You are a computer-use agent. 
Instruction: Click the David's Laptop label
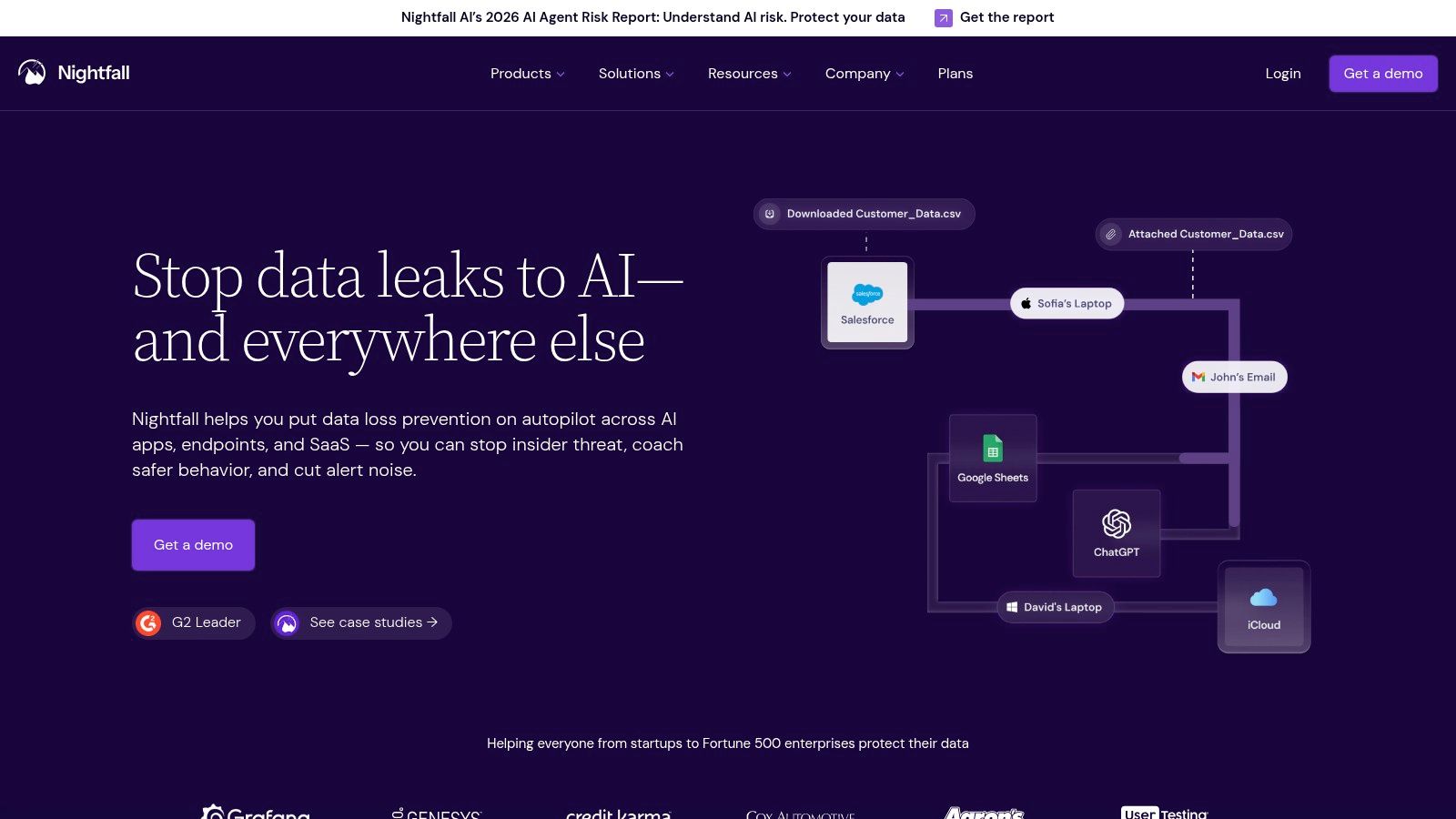click(1063, 607)
